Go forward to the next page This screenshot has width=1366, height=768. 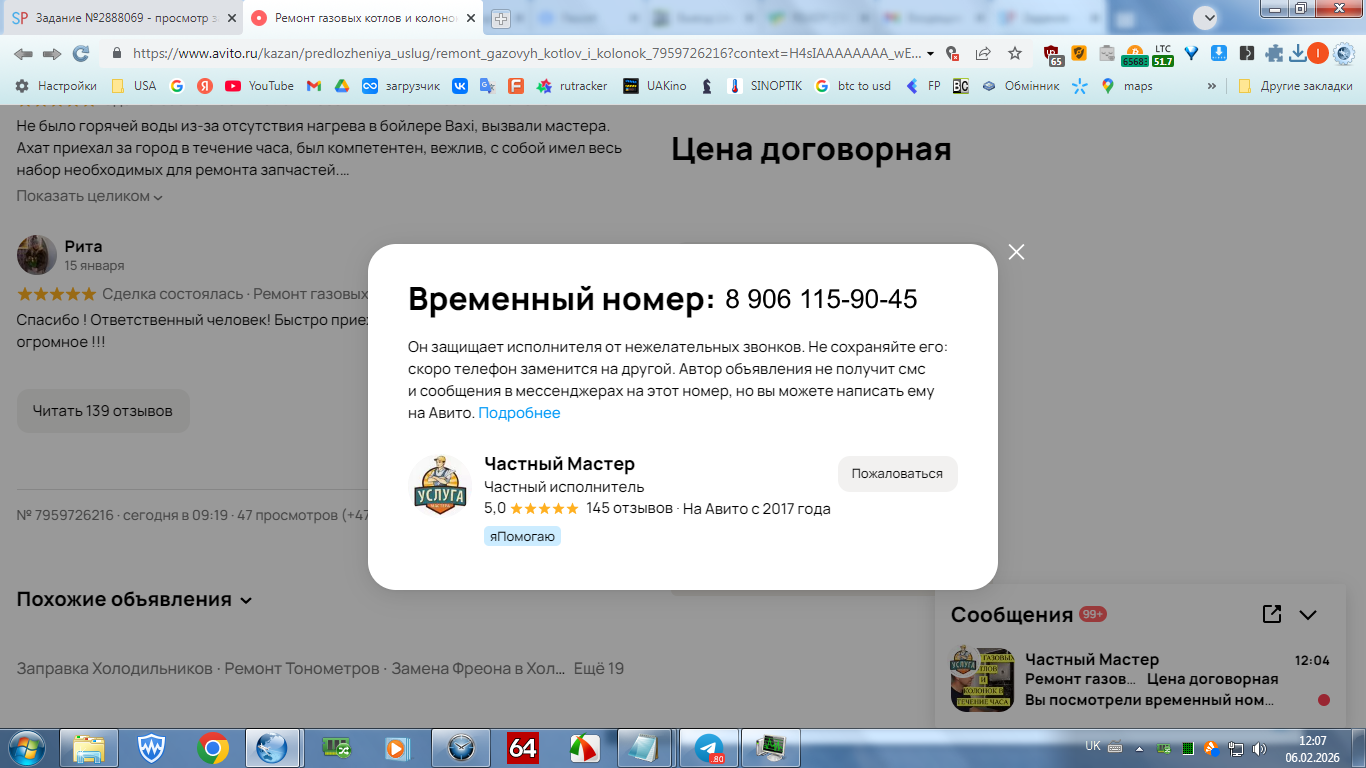click(x=52, y=54)
